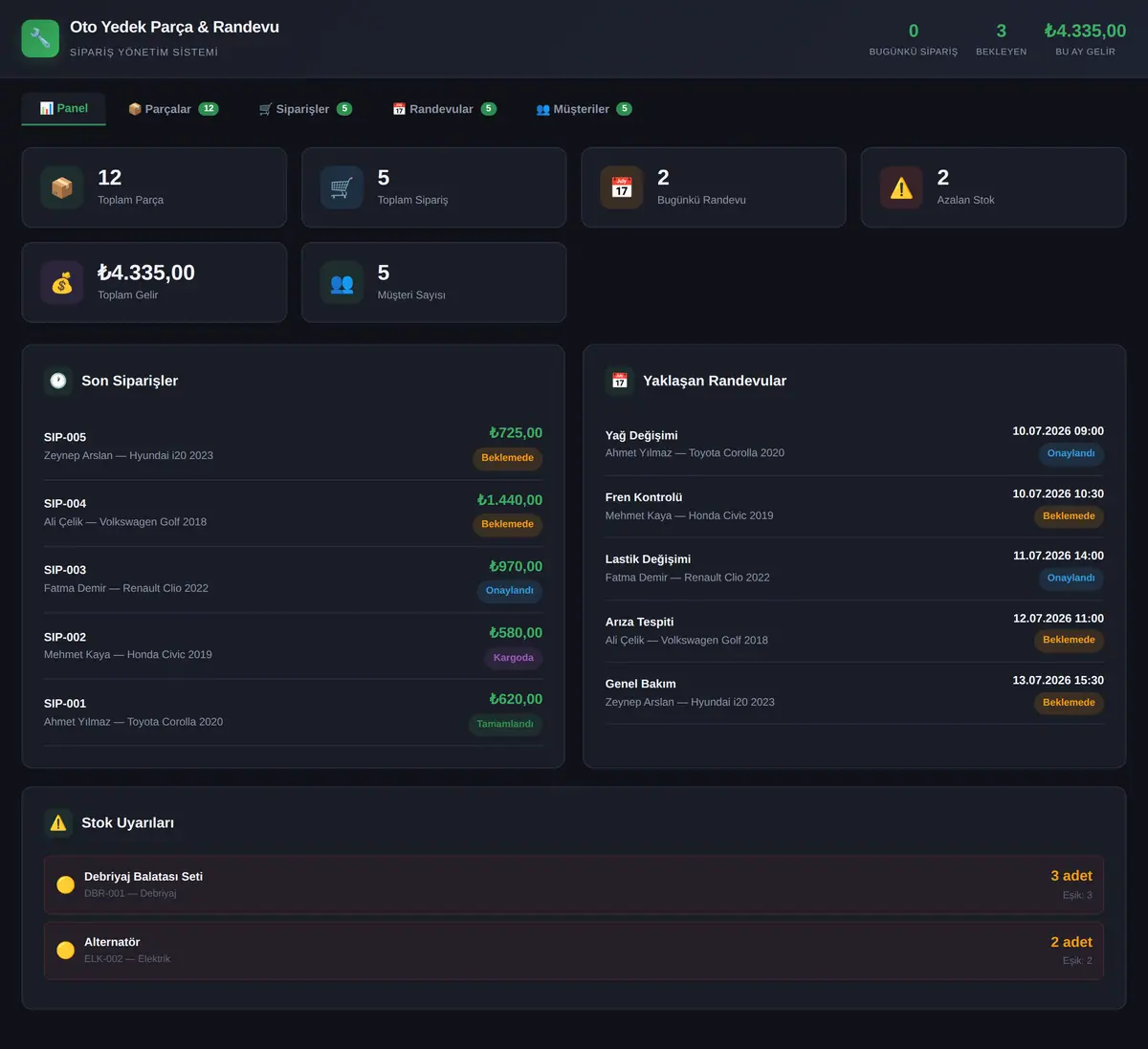Screen dimensions: 1148x1049
Task: Click the calendar icon on Bugünkü Randevu card
Action: (x=622, y=187)
